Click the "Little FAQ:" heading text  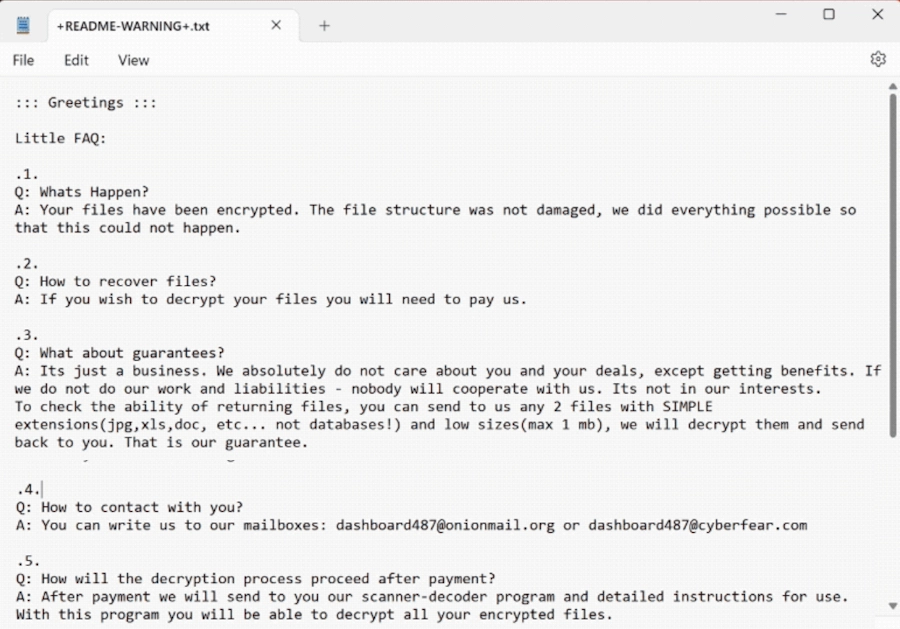click(60, 138)
